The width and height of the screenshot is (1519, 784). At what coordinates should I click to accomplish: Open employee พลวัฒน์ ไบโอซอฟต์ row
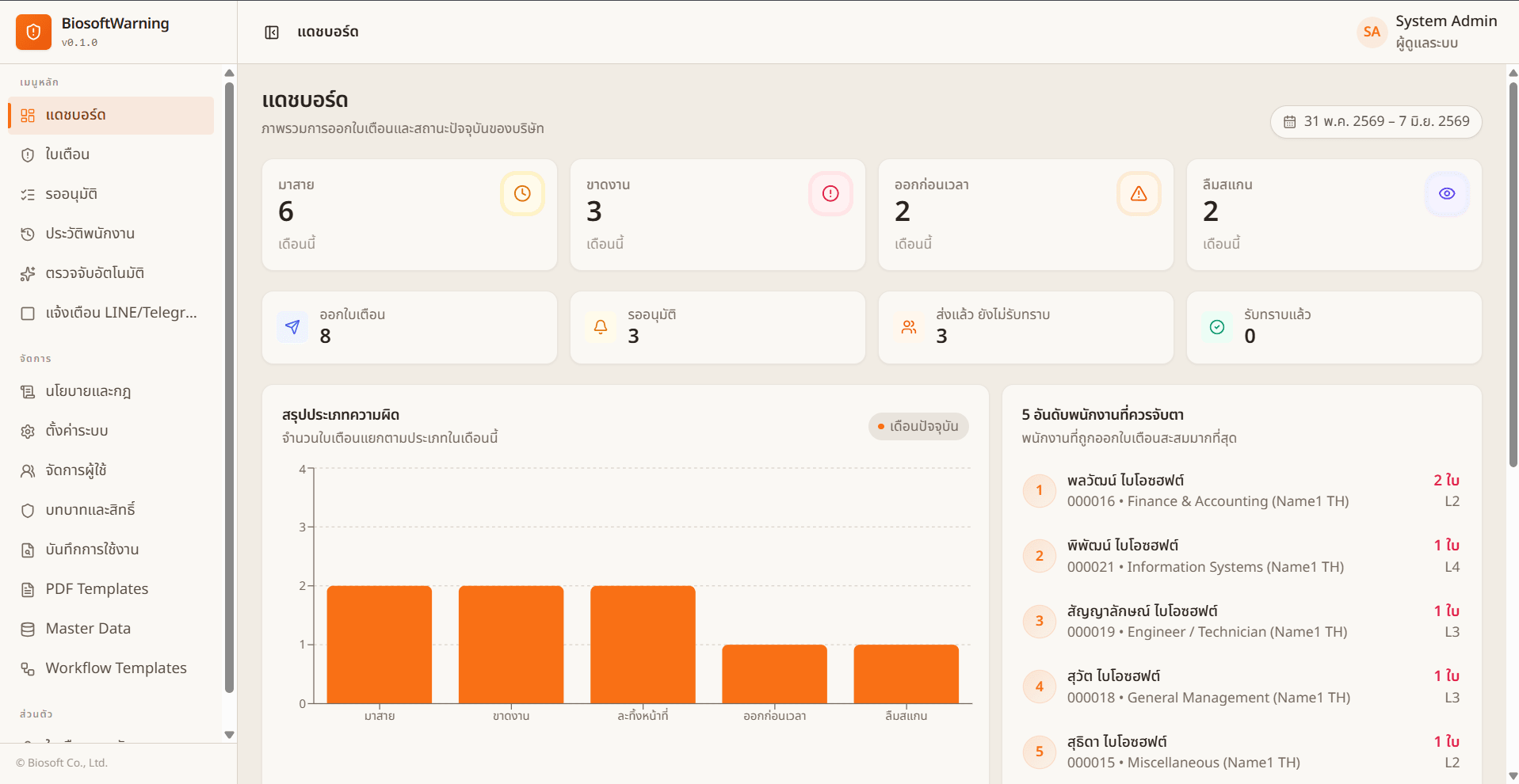[1241, 491]
